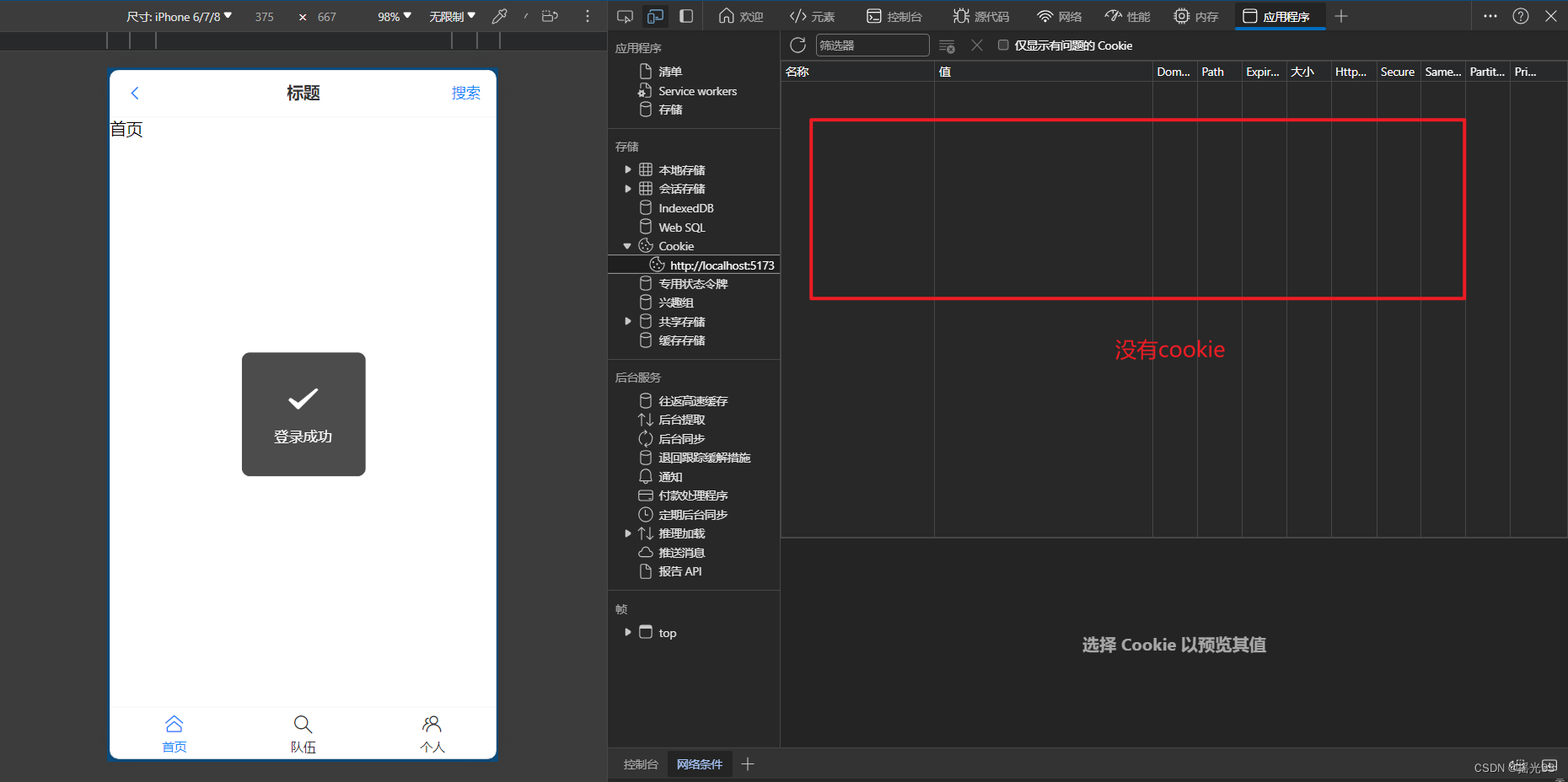Click the rotate device icon
This screenshot has height=782, width=1568.
550,16
